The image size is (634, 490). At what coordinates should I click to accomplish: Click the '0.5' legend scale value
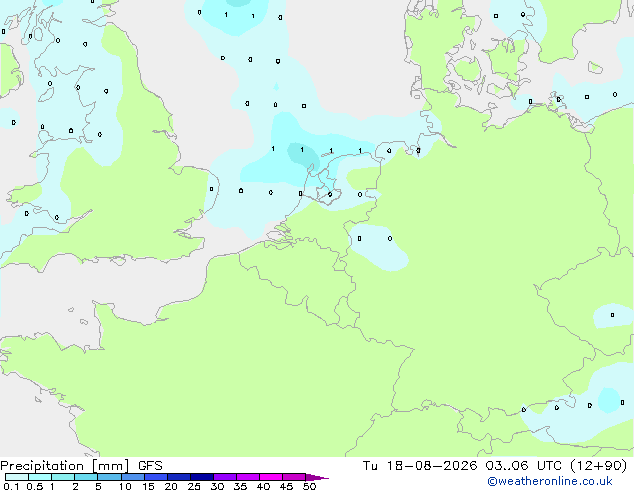(x=34, y=486)
